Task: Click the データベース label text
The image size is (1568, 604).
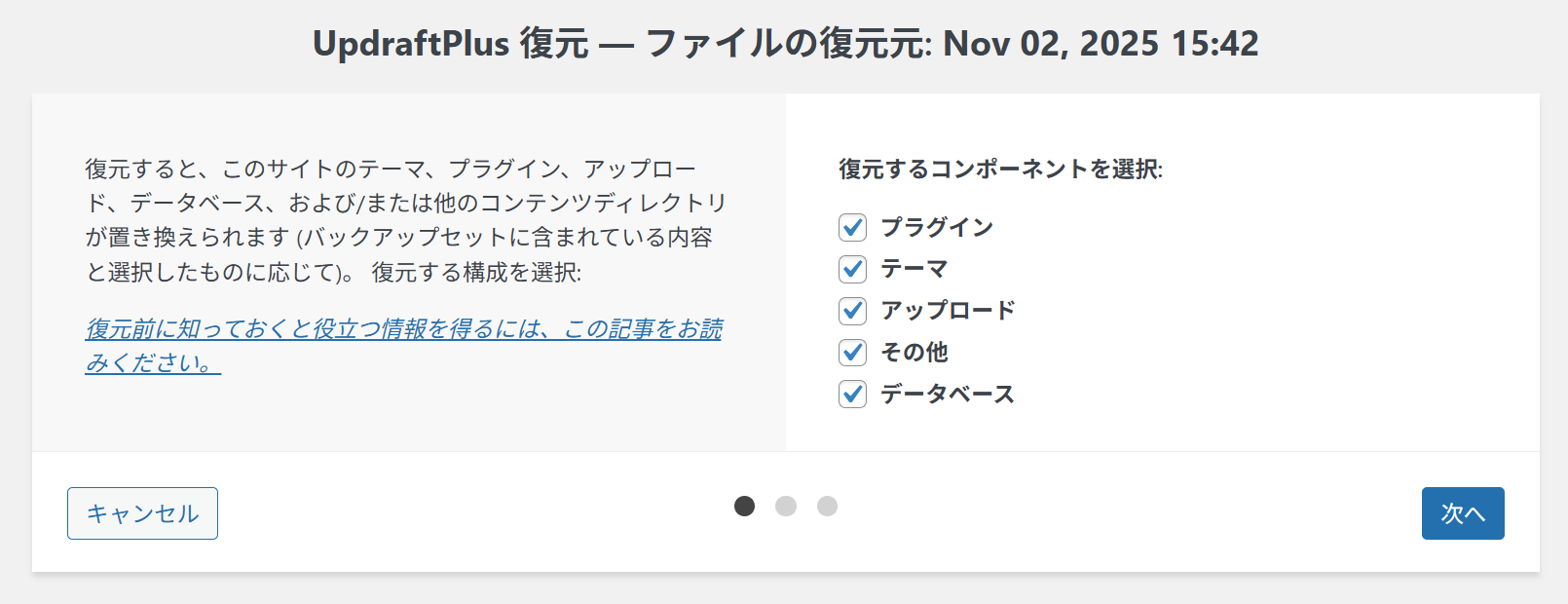Action: 948,394
